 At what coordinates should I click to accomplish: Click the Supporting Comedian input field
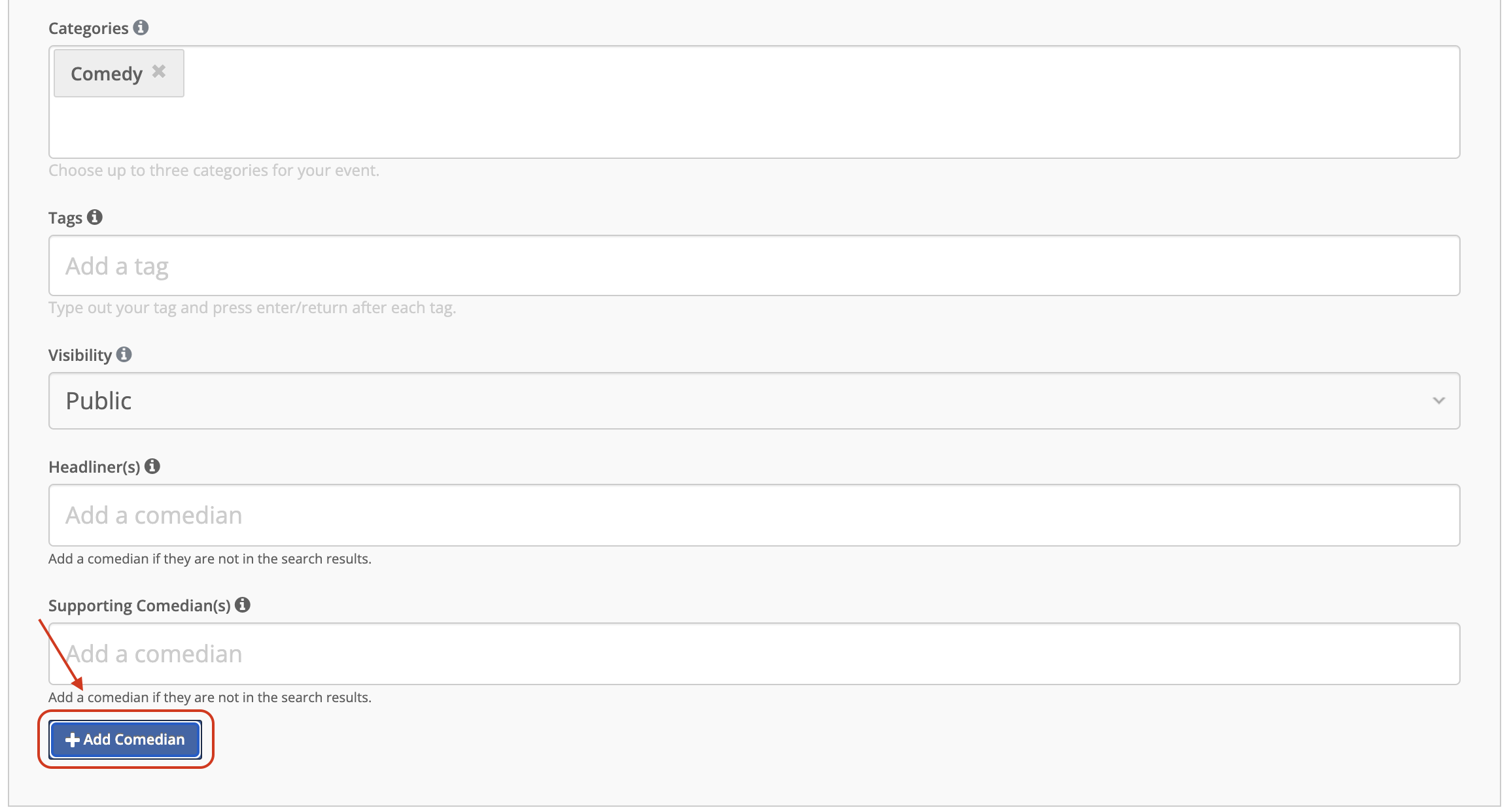click(x=754, y=654)
